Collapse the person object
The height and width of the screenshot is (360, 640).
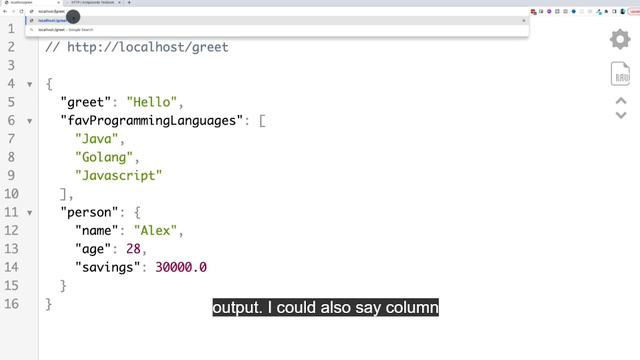(29, 213)
